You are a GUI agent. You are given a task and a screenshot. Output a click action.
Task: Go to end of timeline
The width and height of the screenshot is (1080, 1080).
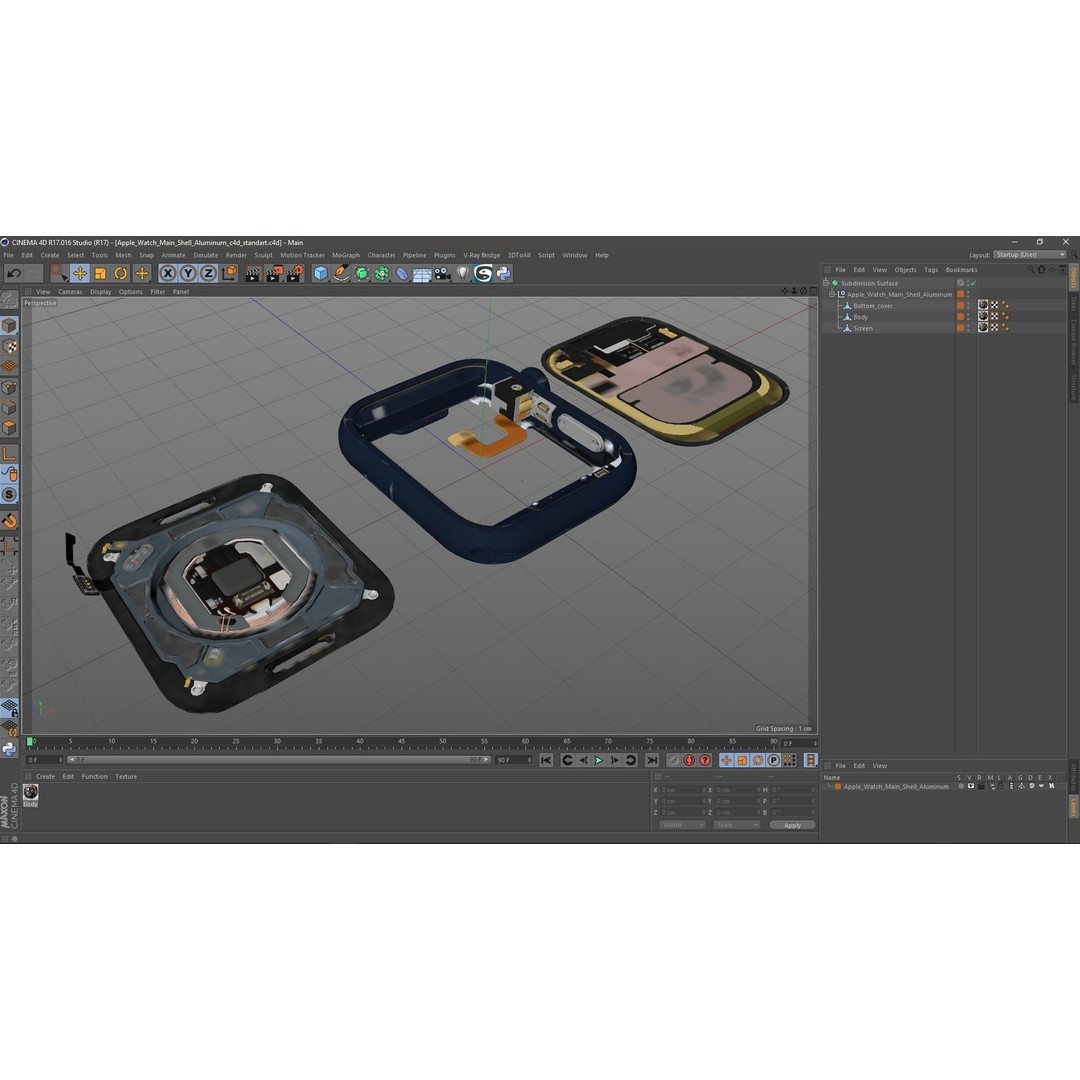click(652, 760)
